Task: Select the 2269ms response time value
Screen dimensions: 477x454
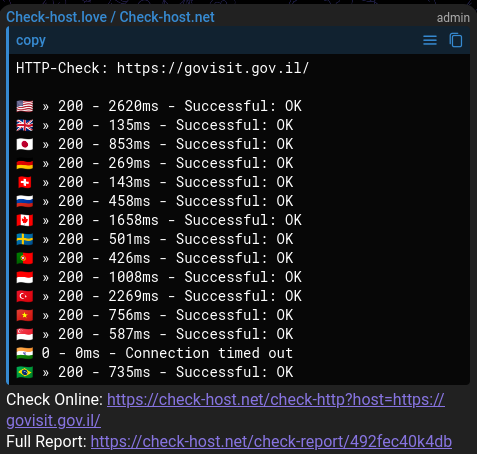Action: [133, 296]
